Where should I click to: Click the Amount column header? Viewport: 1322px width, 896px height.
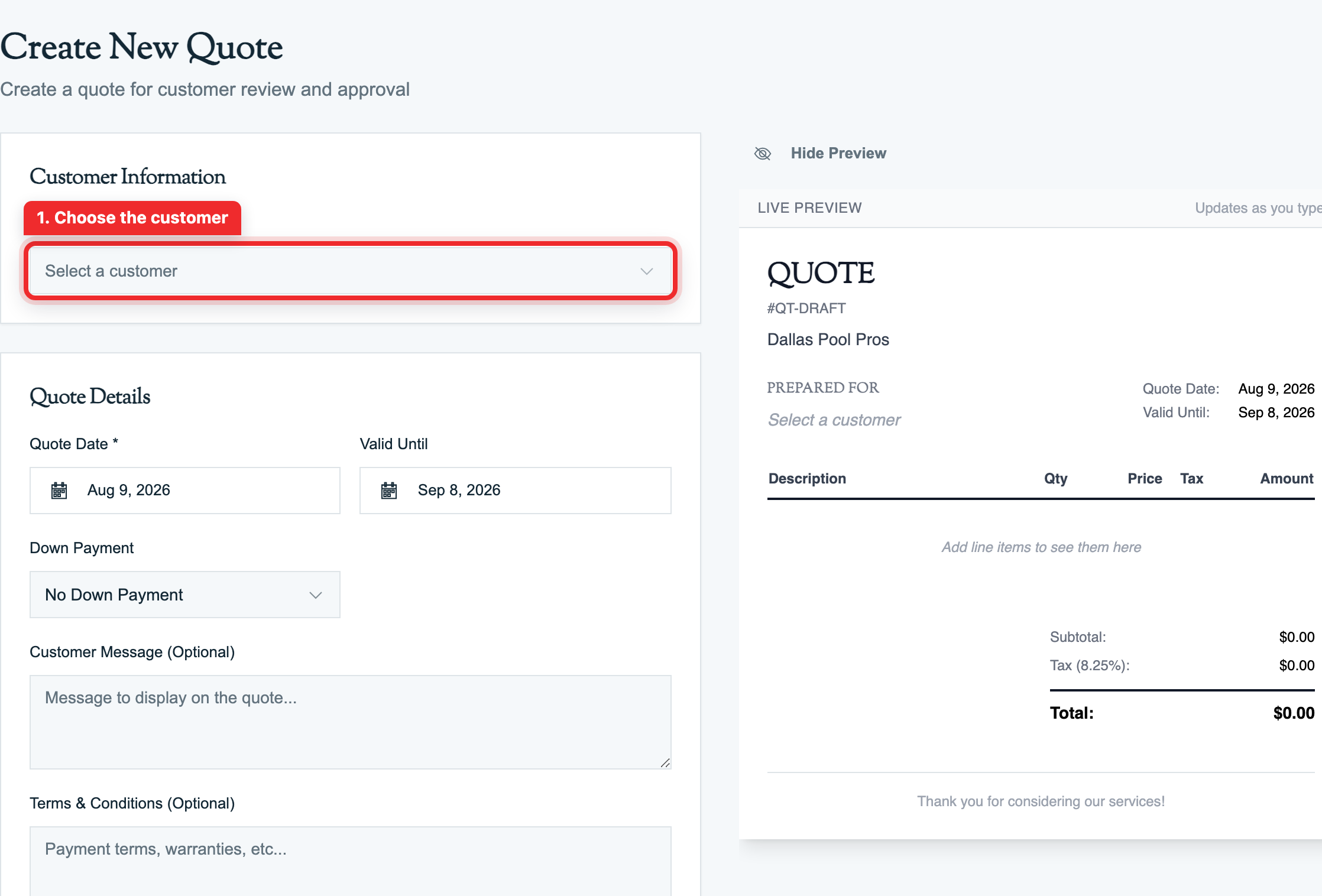1287,479
